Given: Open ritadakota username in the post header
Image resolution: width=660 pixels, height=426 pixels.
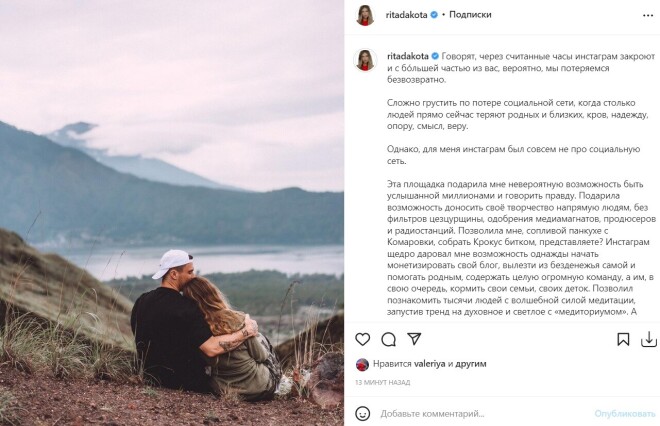Looking at the screenshot, I should pos(406,15).
